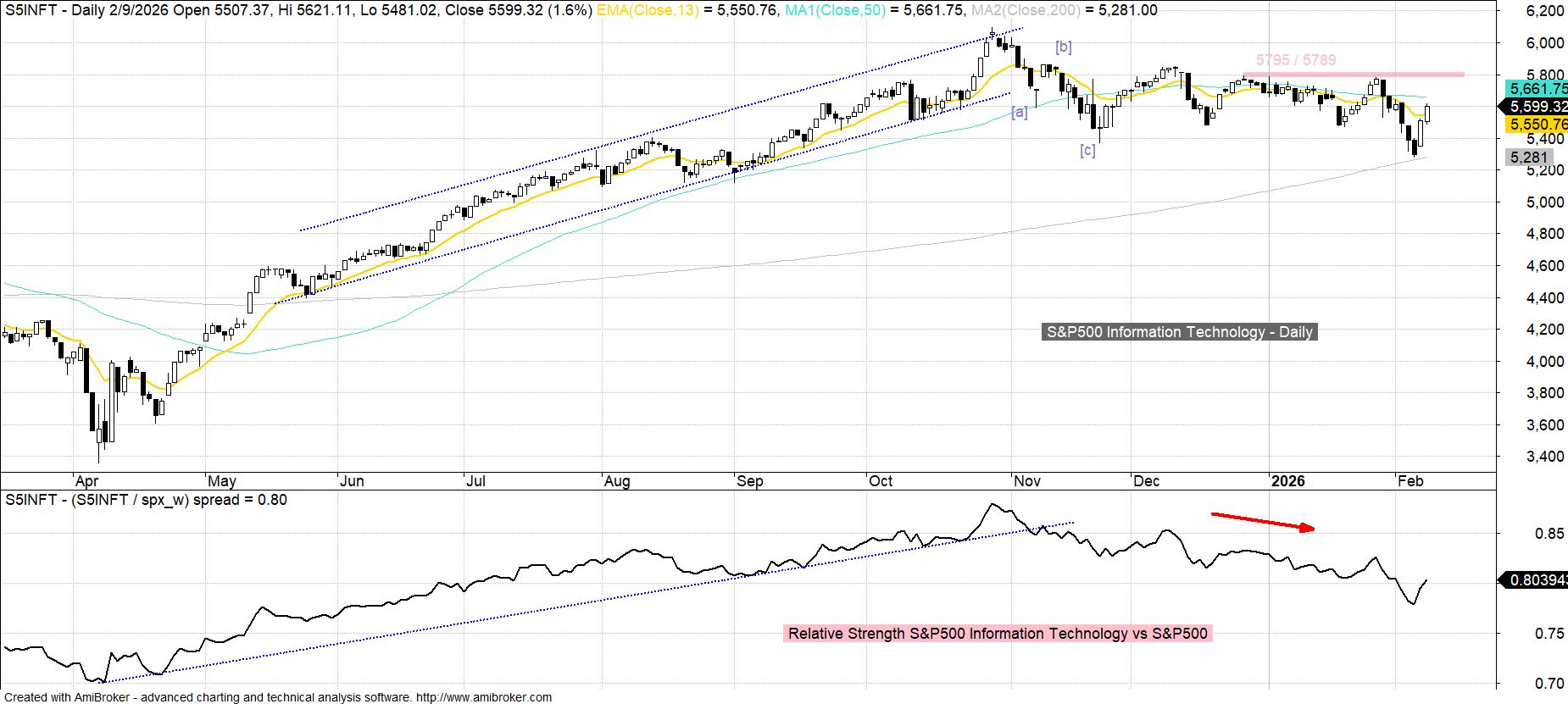Click the wave label [a]
Viewport: 1568px width, 704px height.
coord(1020,113)
